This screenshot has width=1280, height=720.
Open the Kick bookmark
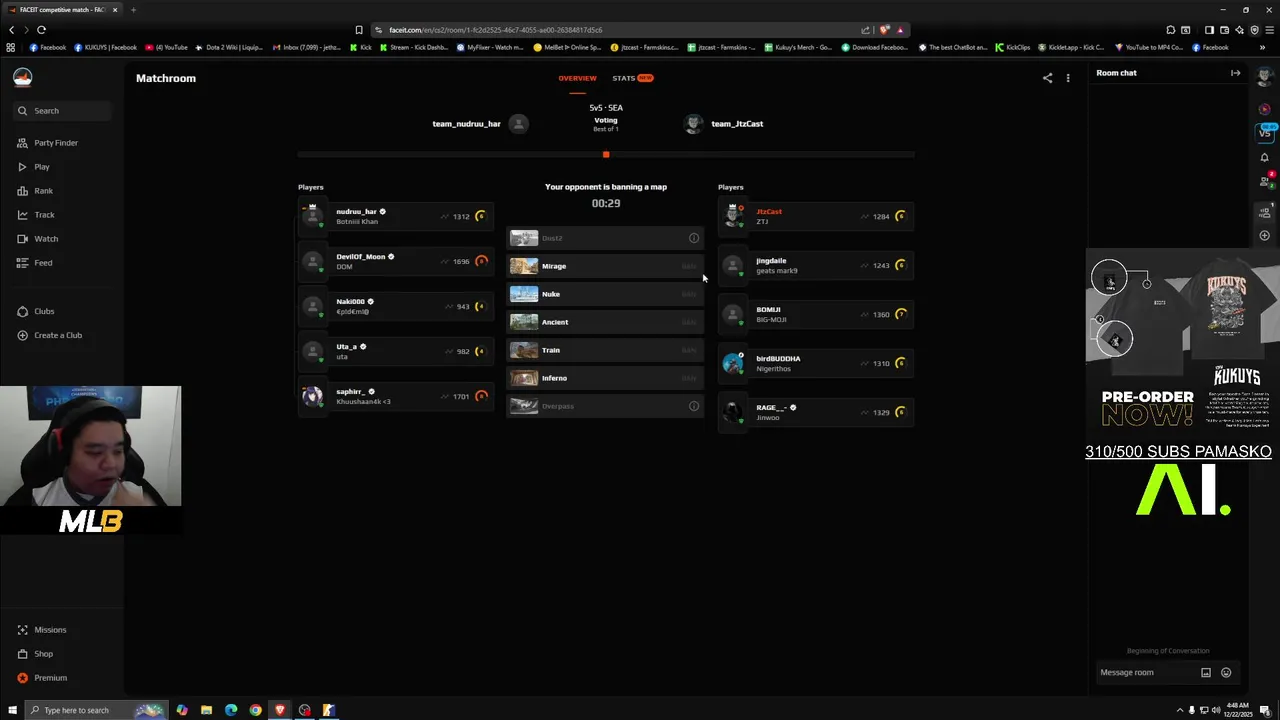coord(360,47)
